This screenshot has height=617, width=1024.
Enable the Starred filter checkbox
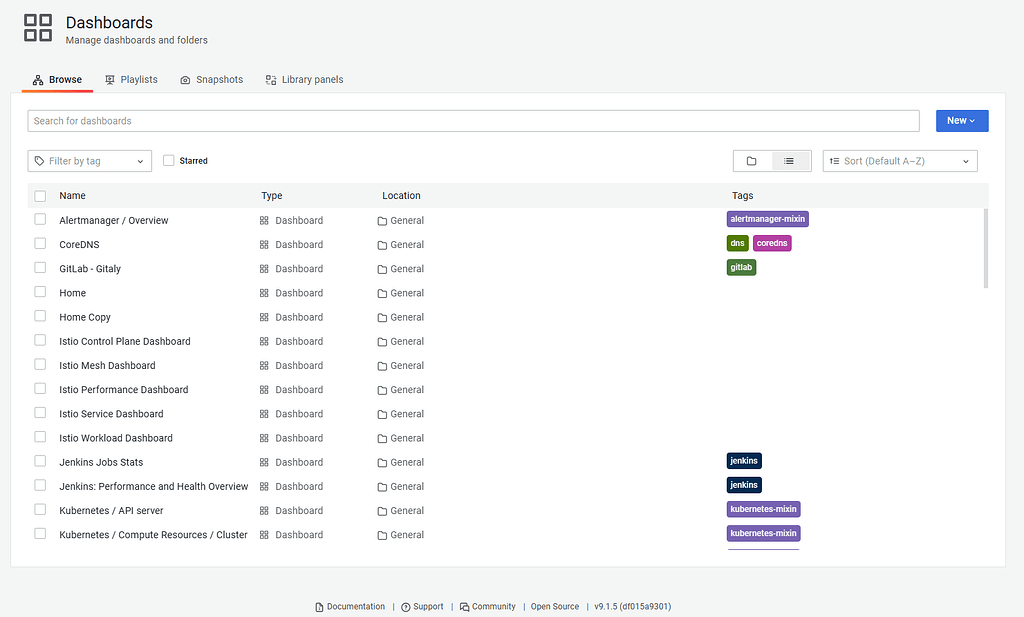(168, 161)
